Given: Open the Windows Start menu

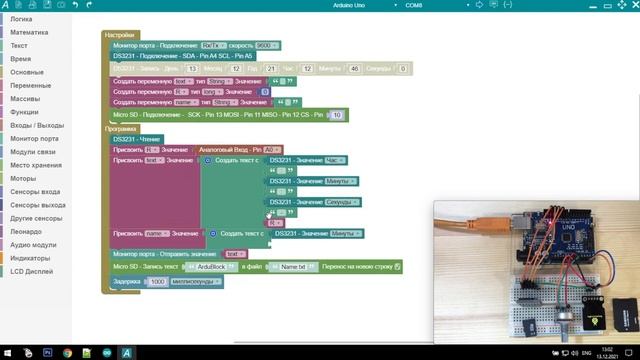Looking at the screenshot, I should point(7,353).
